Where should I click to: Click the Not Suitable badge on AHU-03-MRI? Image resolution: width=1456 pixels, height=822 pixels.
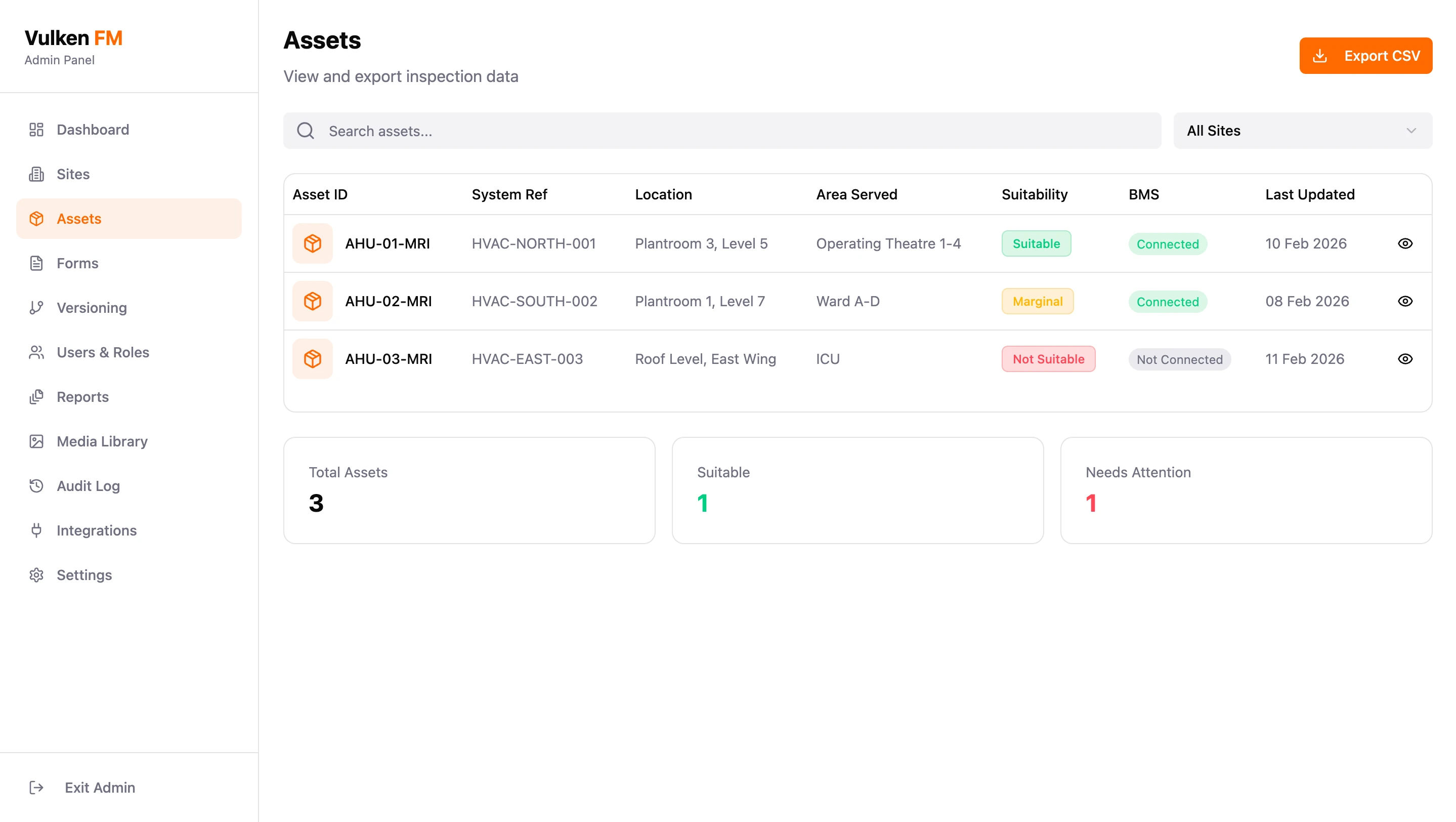pos(1048,359)
